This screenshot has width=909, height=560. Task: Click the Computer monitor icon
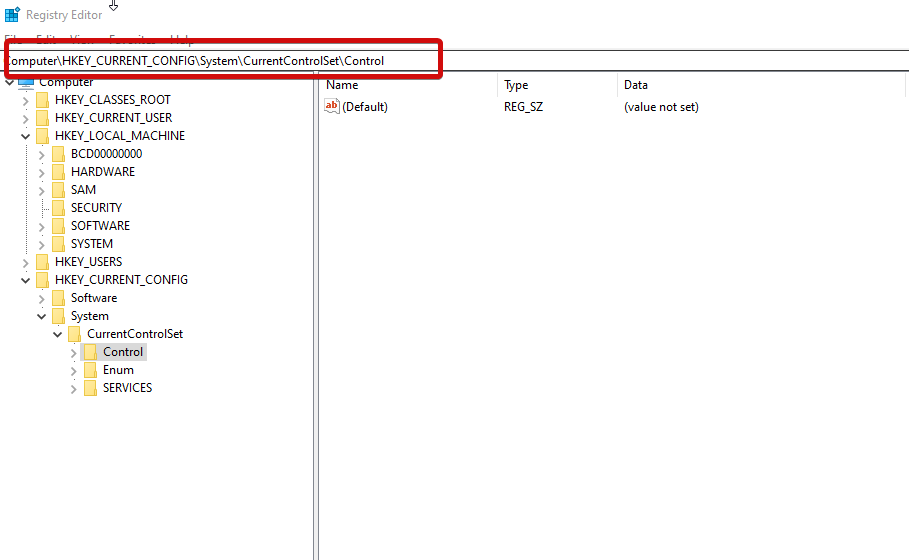coord(26,82)
